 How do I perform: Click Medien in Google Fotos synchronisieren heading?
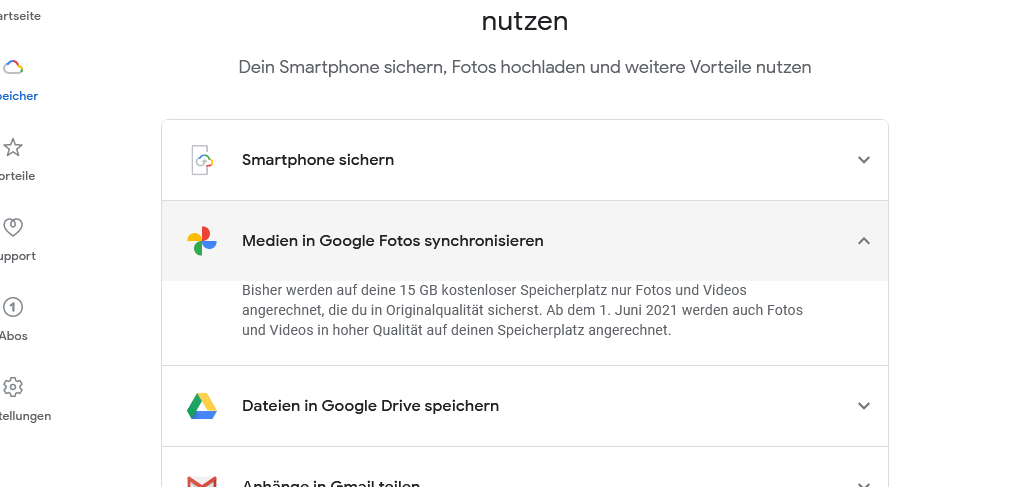[x=393, y=241]
